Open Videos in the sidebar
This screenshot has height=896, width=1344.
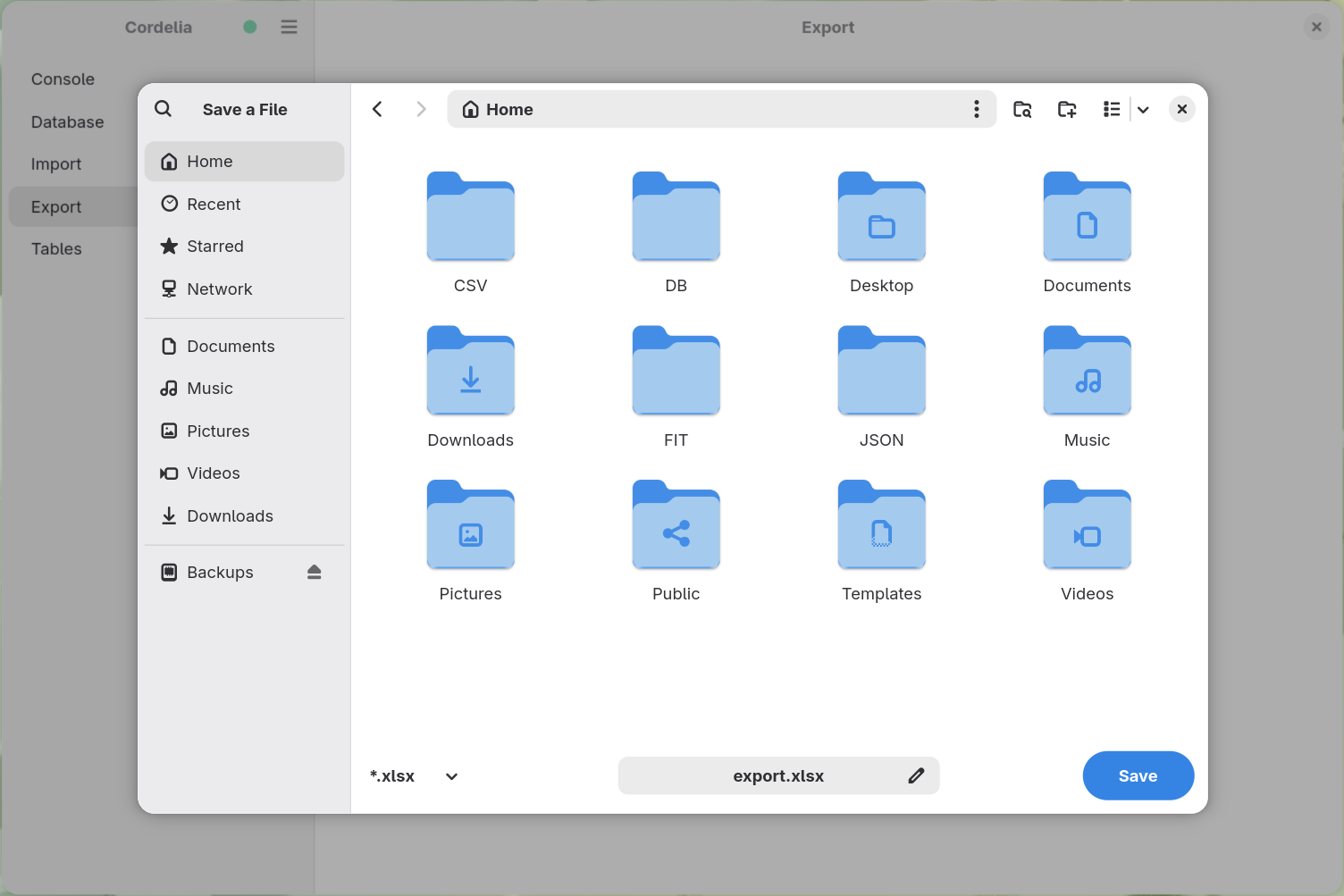coord(244,473)
